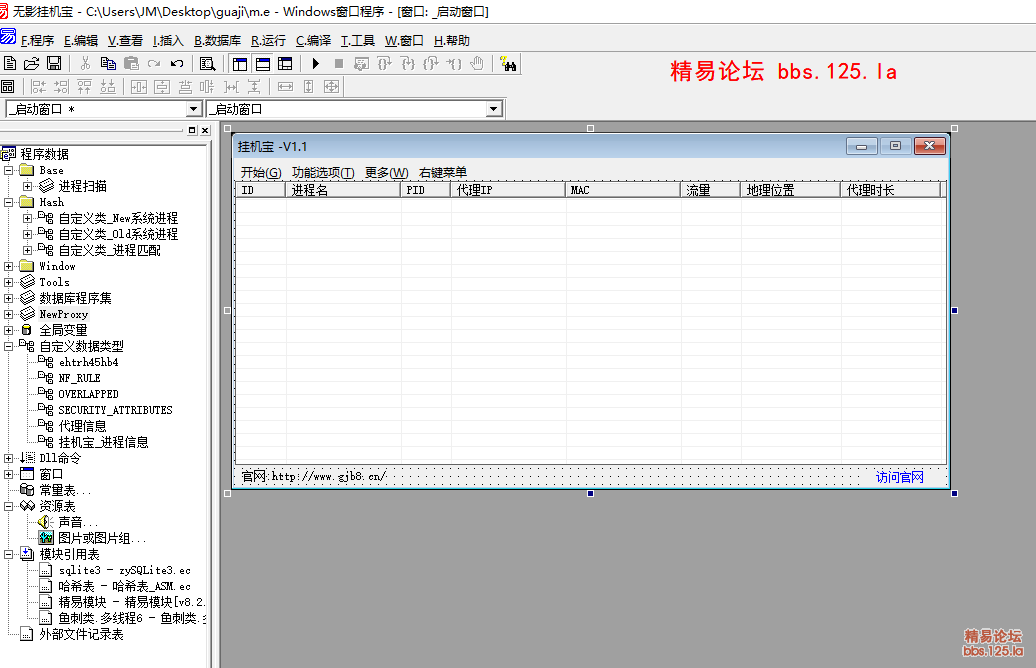Open the T.工具 menu

pos(357,40)
